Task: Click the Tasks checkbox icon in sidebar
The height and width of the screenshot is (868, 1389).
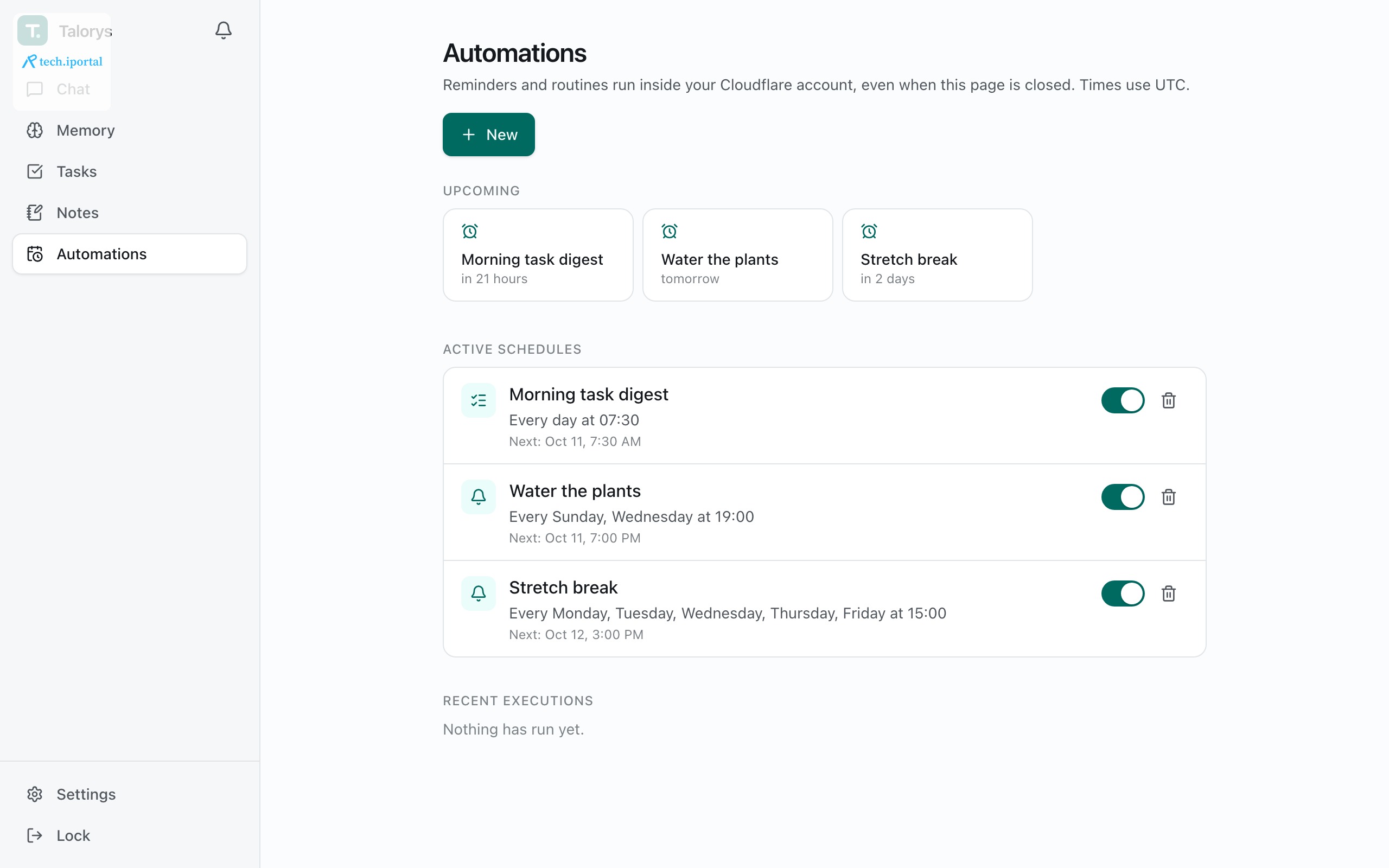Action: pos(35,171)
